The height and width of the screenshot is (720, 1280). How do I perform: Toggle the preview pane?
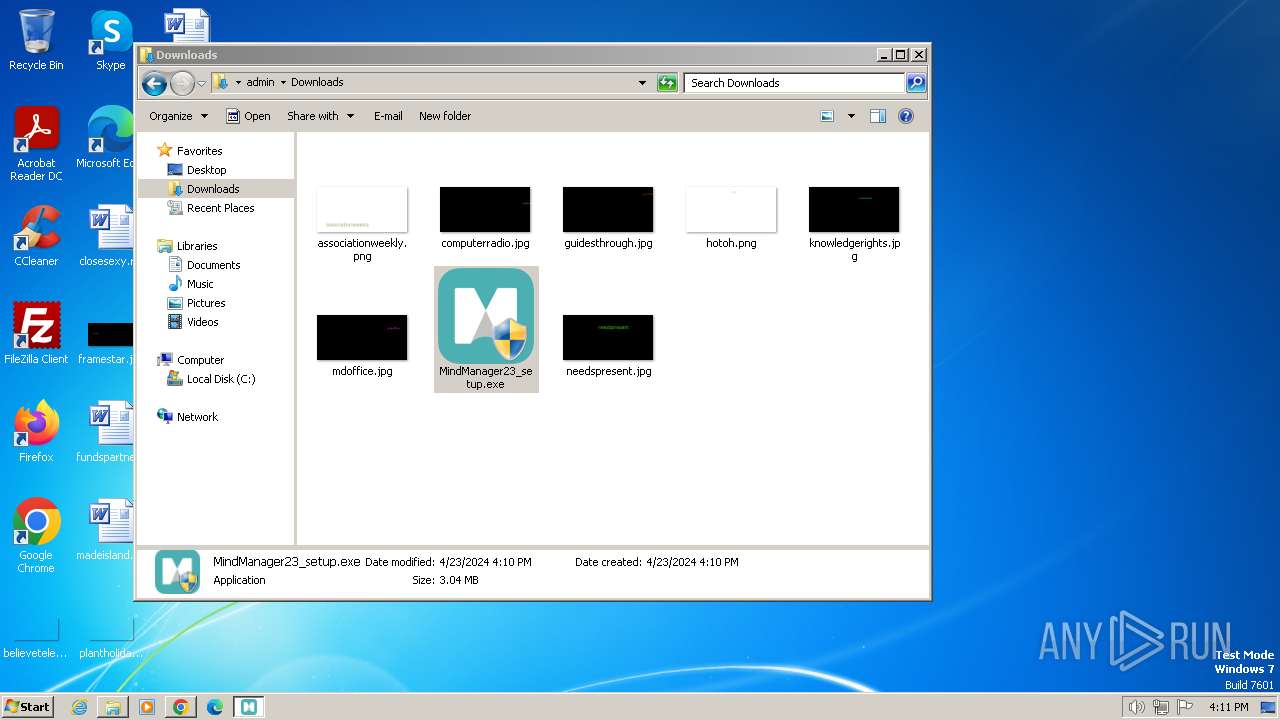point(877,116)
